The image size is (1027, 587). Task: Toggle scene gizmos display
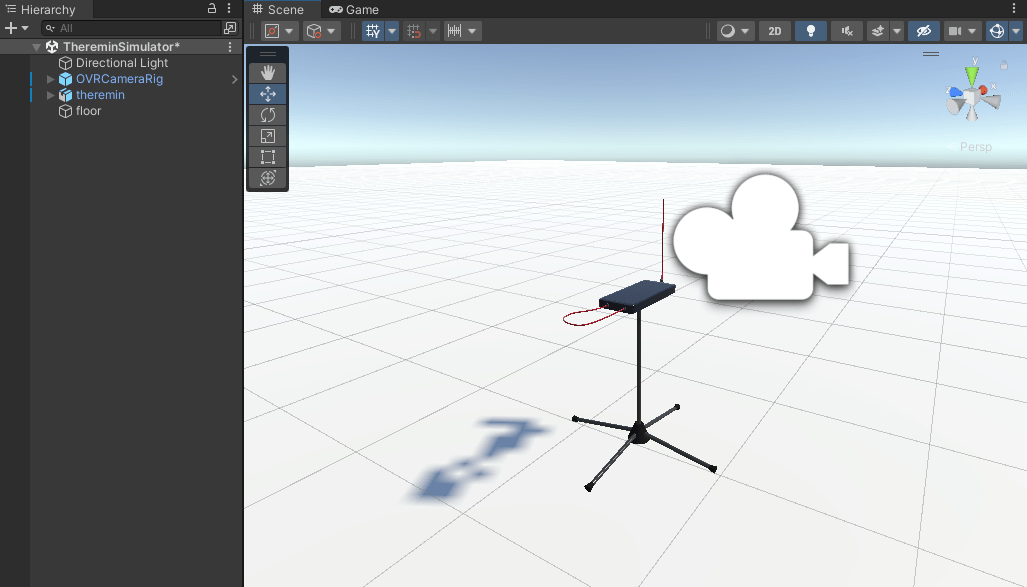pyautogui.click(x=997, y=31)
